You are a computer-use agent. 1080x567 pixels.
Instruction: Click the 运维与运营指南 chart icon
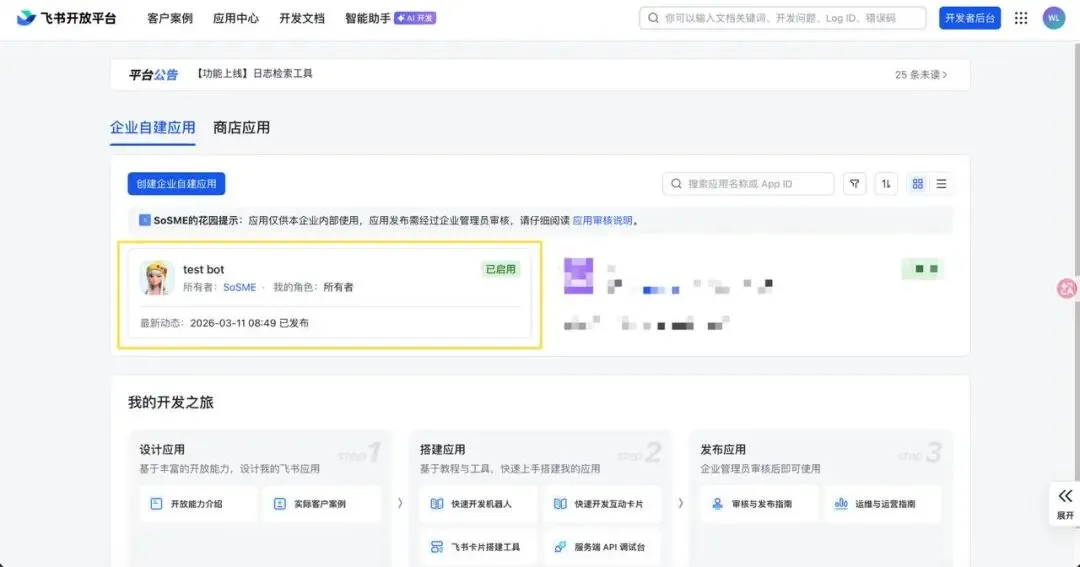click(841, 504)
